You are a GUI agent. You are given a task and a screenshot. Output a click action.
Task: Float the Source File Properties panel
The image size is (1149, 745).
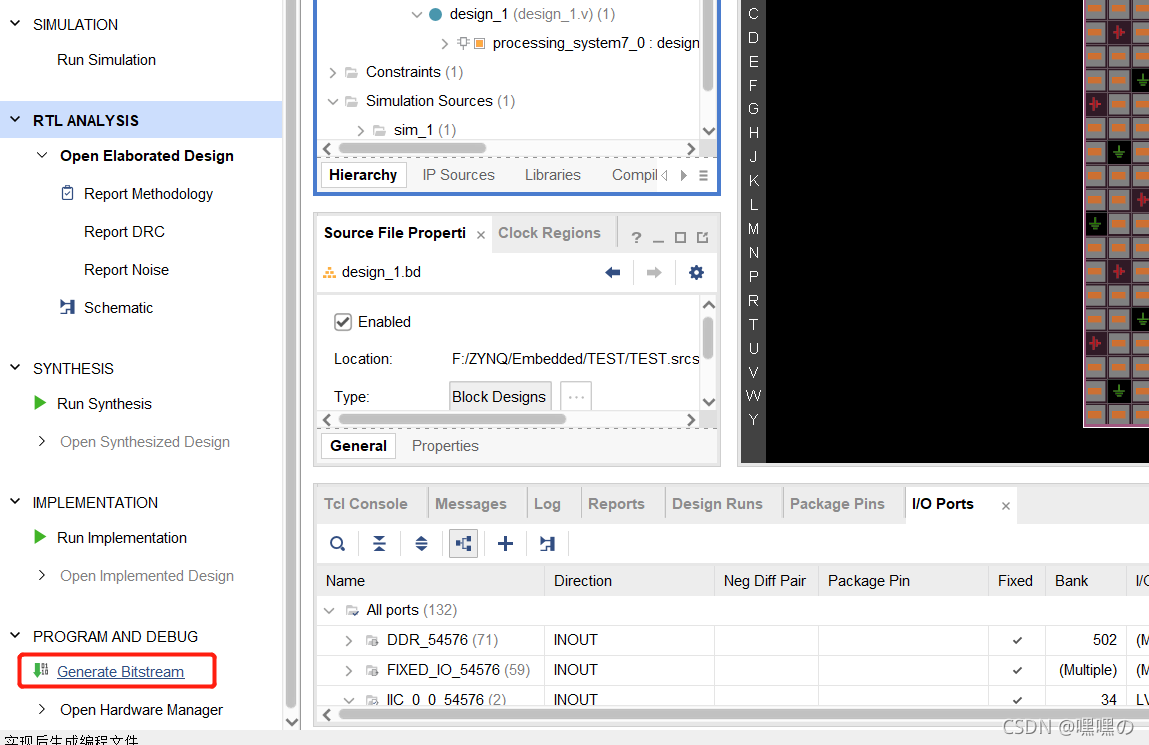click(703, 237)
